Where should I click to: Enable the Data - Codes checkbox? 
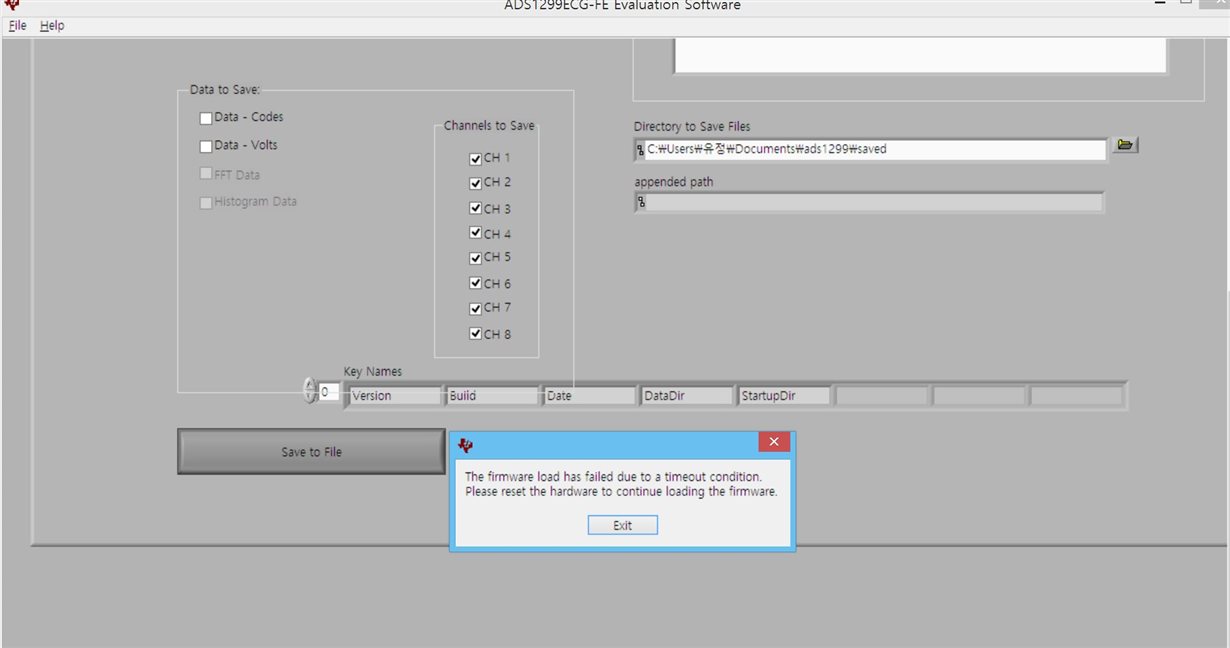pyautogui.click(x=208, y=117)
